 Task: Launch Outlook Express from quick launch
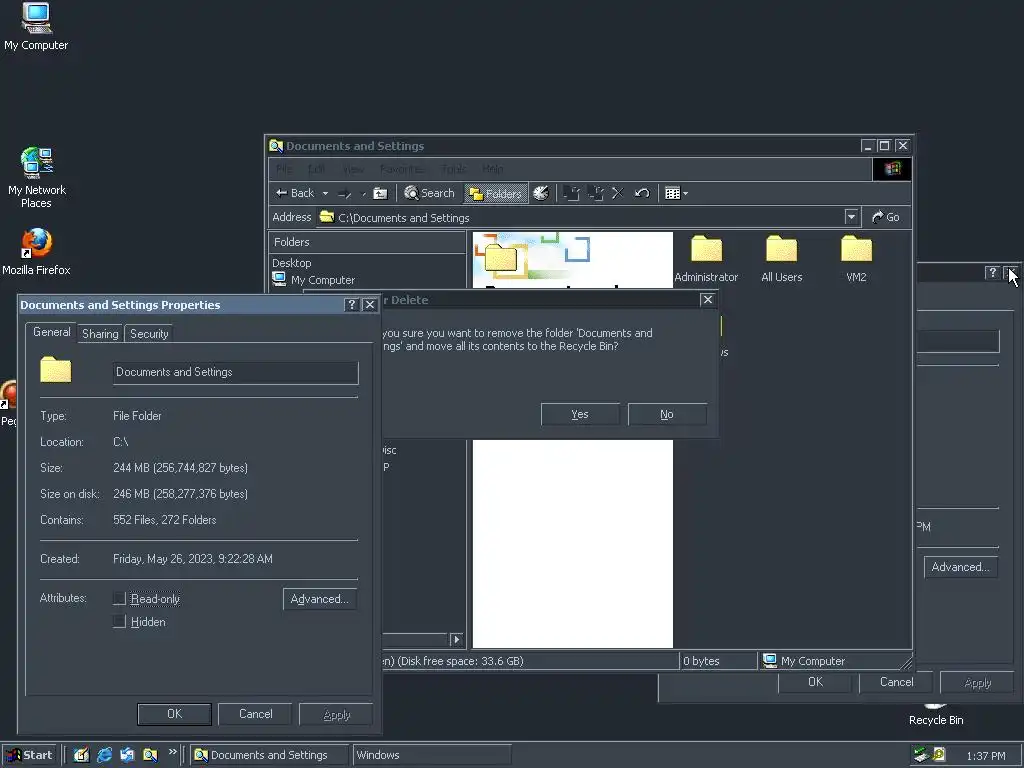coord(127,755)
